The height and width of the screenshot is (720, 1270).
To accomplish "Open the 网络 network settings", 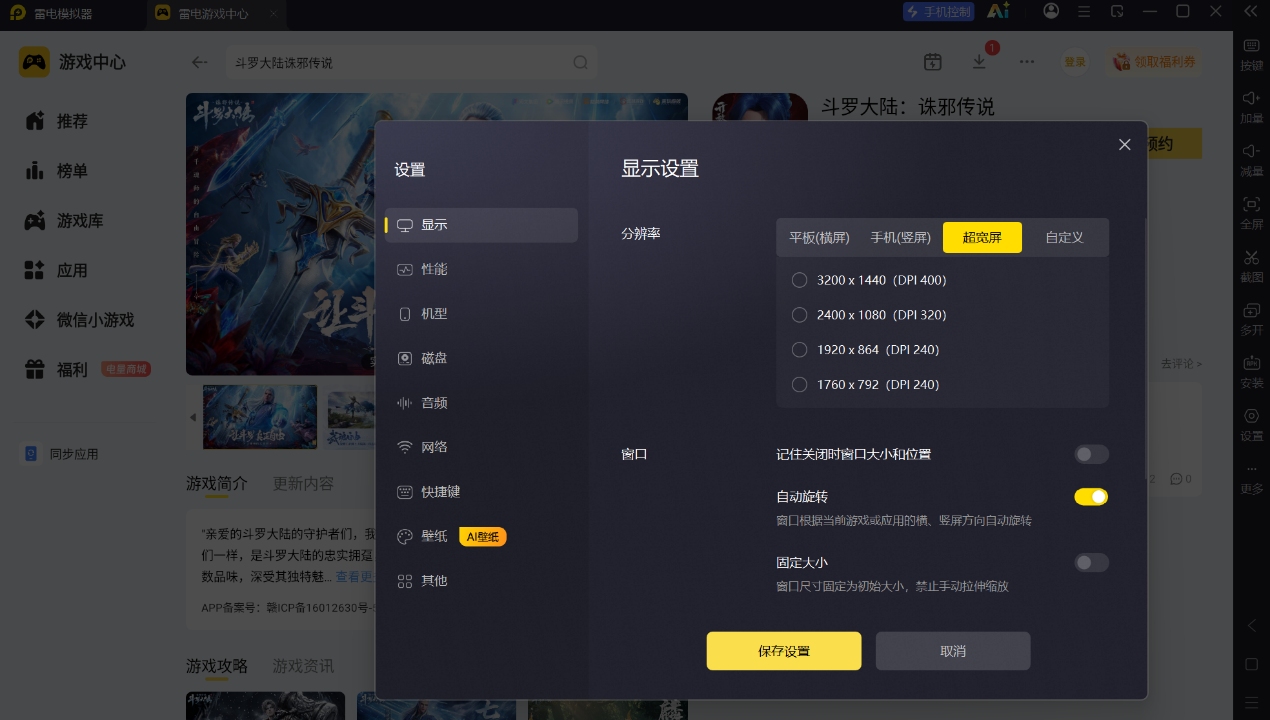I will [x=481, y=447].
